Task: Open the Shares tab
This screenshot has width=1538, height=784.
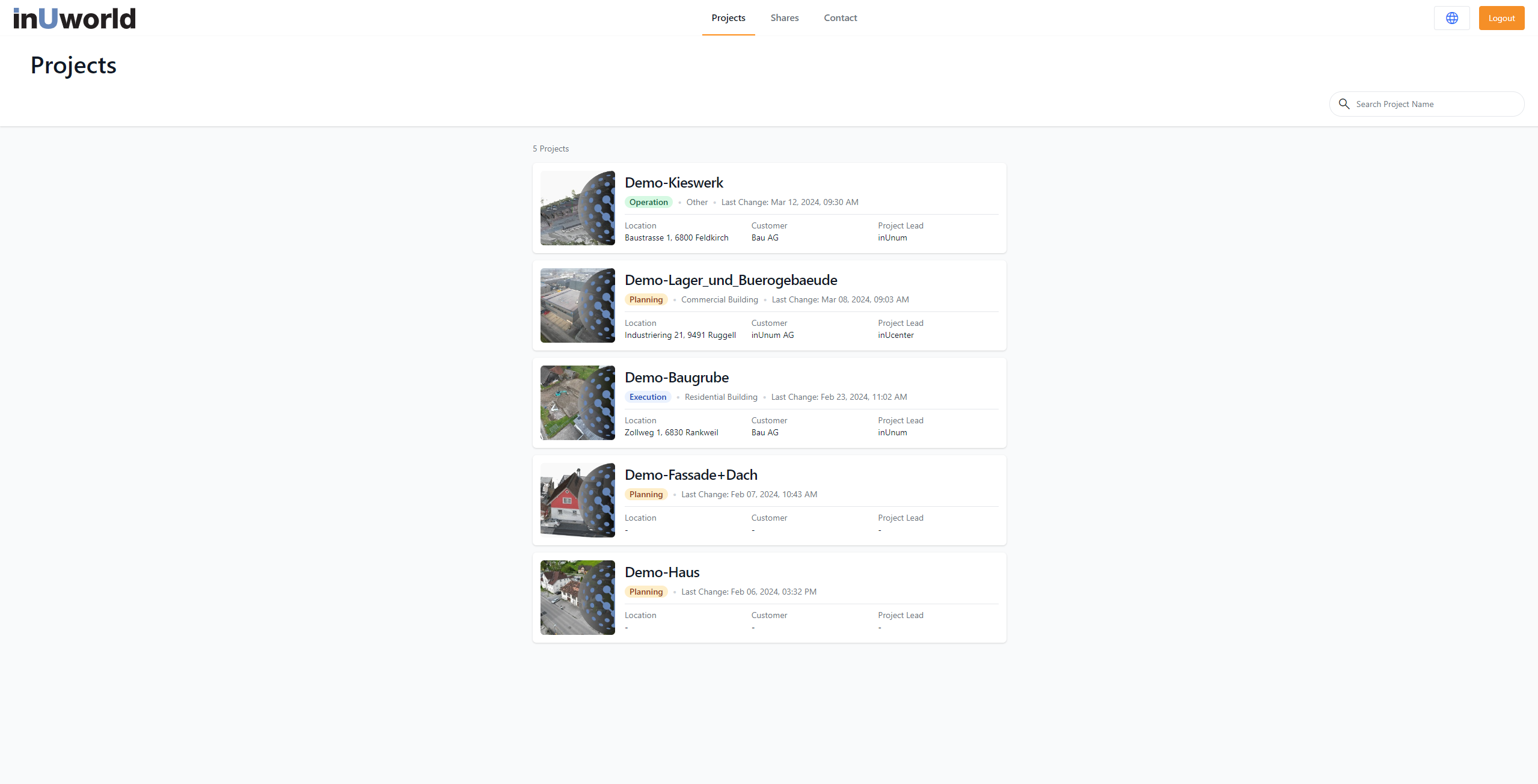Action: [785, 18]
